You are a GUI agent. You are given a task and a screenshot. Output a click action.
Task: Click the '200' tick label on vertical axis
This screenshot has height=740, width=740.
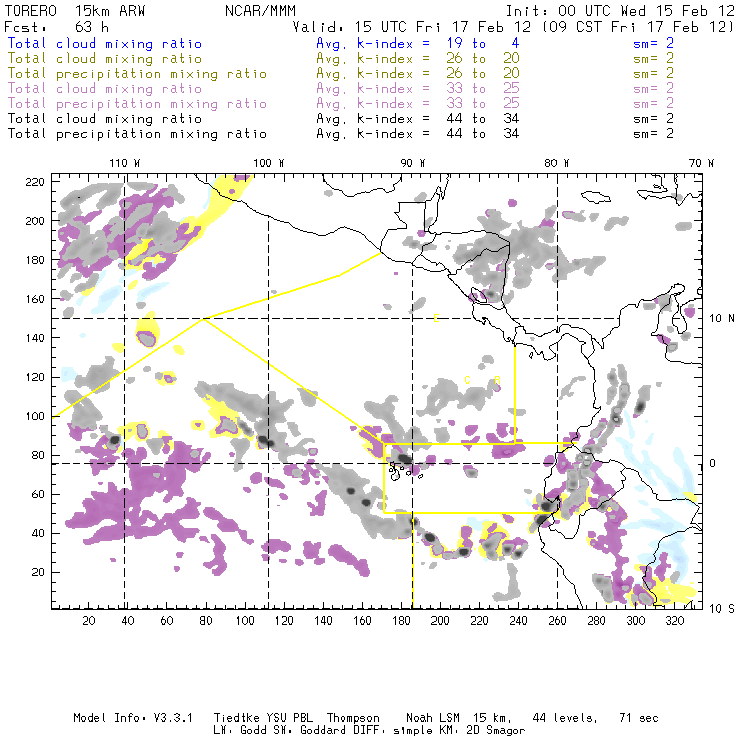[35, 221]
